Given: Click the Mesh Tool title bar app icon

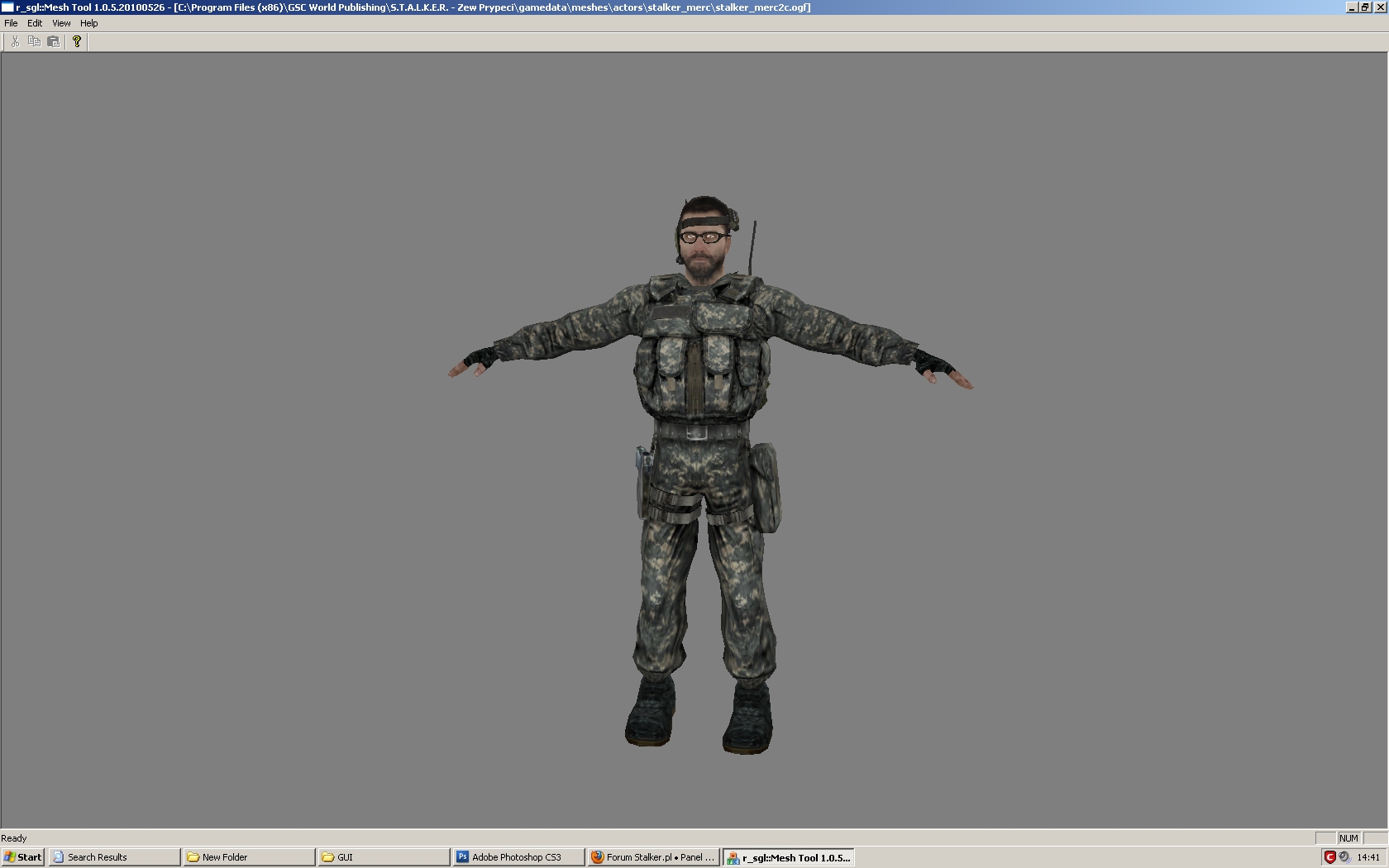Looking at the screenshot, I should (7, 7).
